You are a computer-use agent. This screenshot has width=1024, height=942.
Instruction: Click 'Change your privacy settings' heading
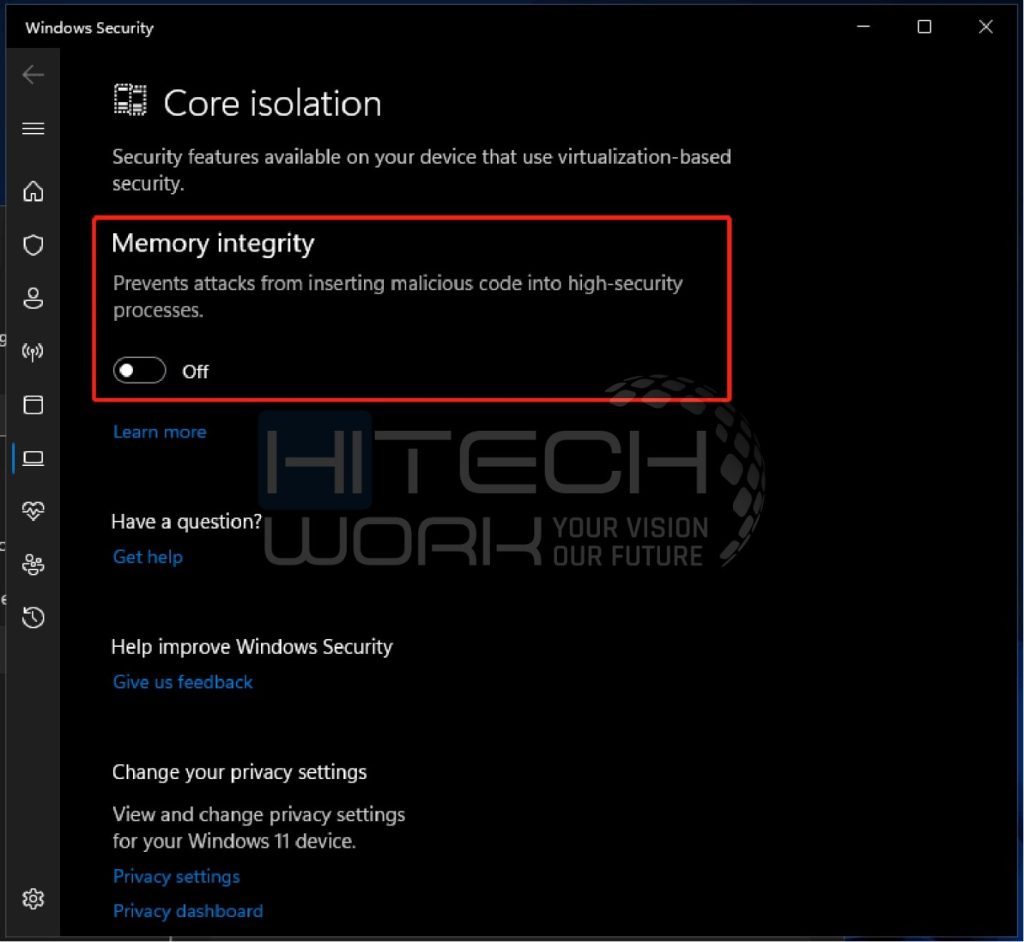click(x=239, y=772)
